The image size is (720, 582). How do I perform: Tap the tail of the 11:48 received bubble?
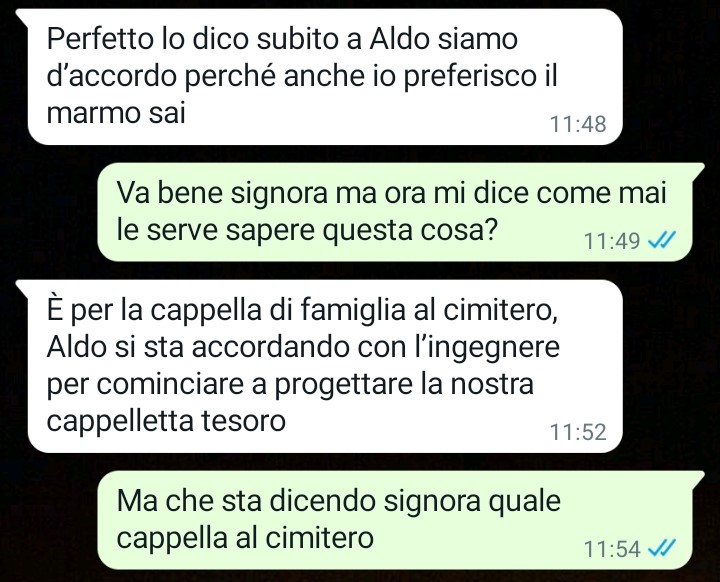pos(23,16)
